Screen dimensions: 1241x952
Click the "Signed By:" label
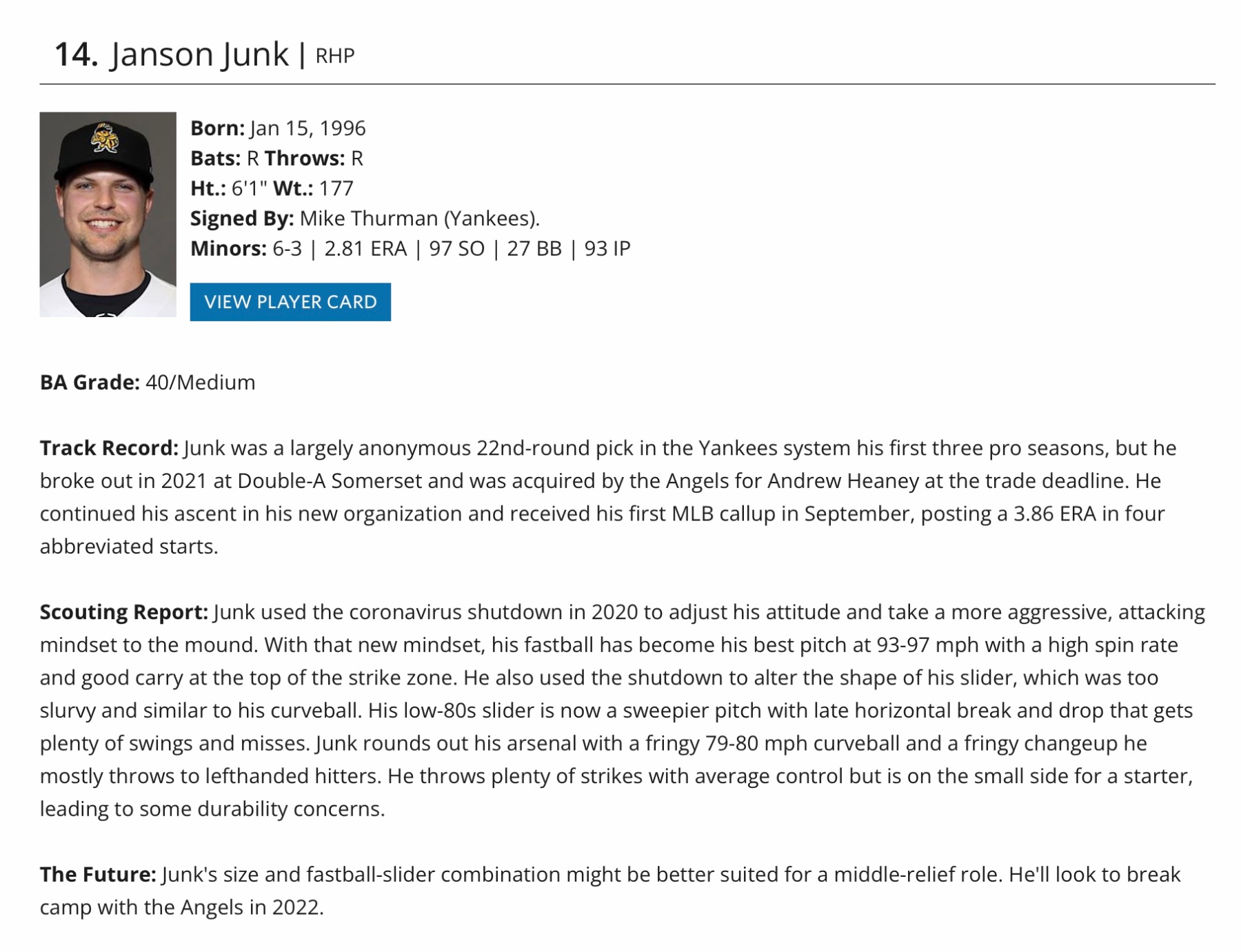tap(242, 219)
